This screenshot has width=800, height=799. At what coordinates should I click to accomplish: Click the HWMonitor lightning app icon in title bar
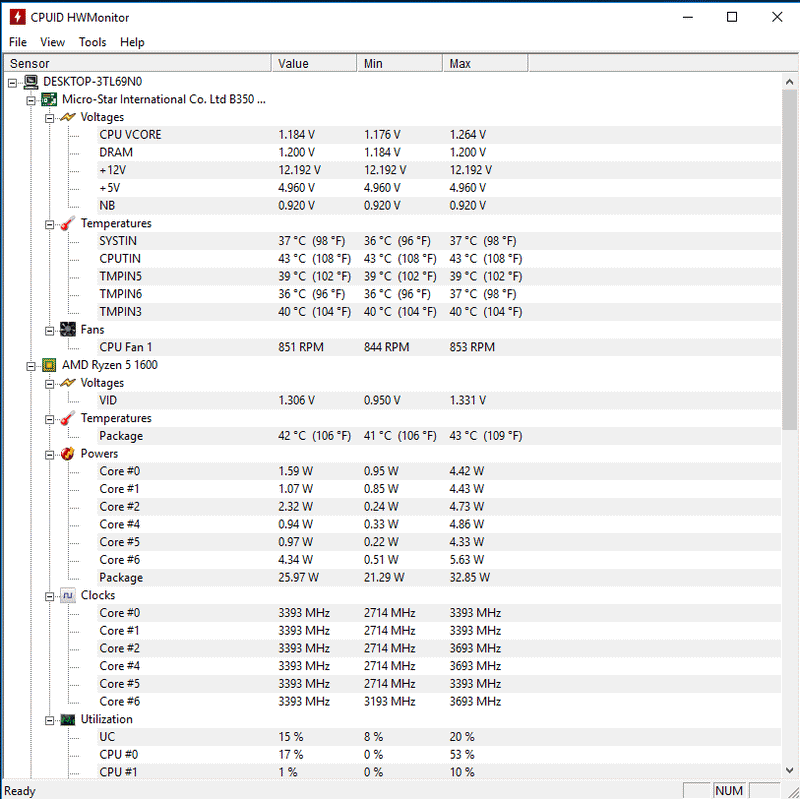17,17
